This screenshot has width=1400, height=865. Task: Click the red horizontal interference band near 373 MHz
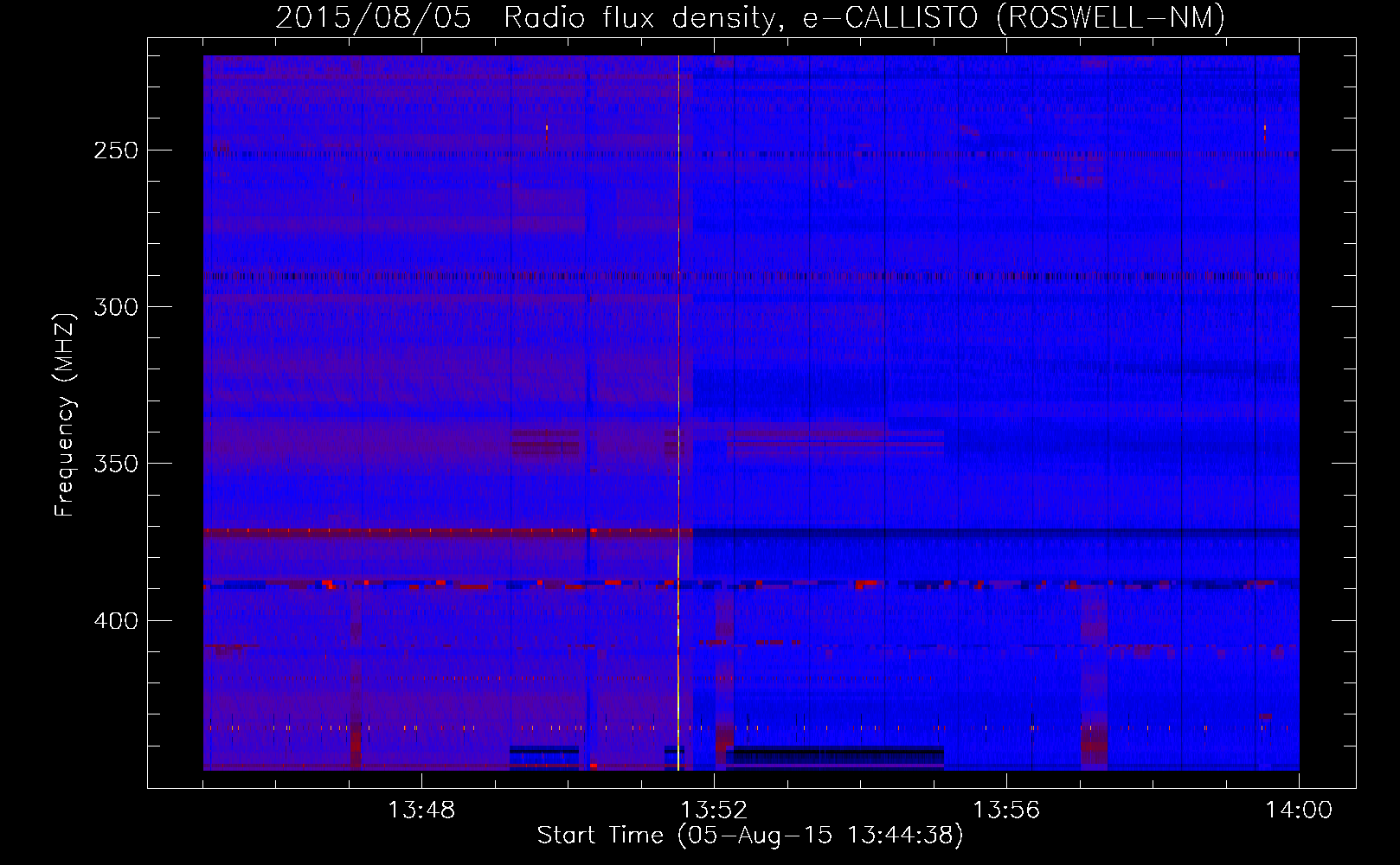(448, 533)
